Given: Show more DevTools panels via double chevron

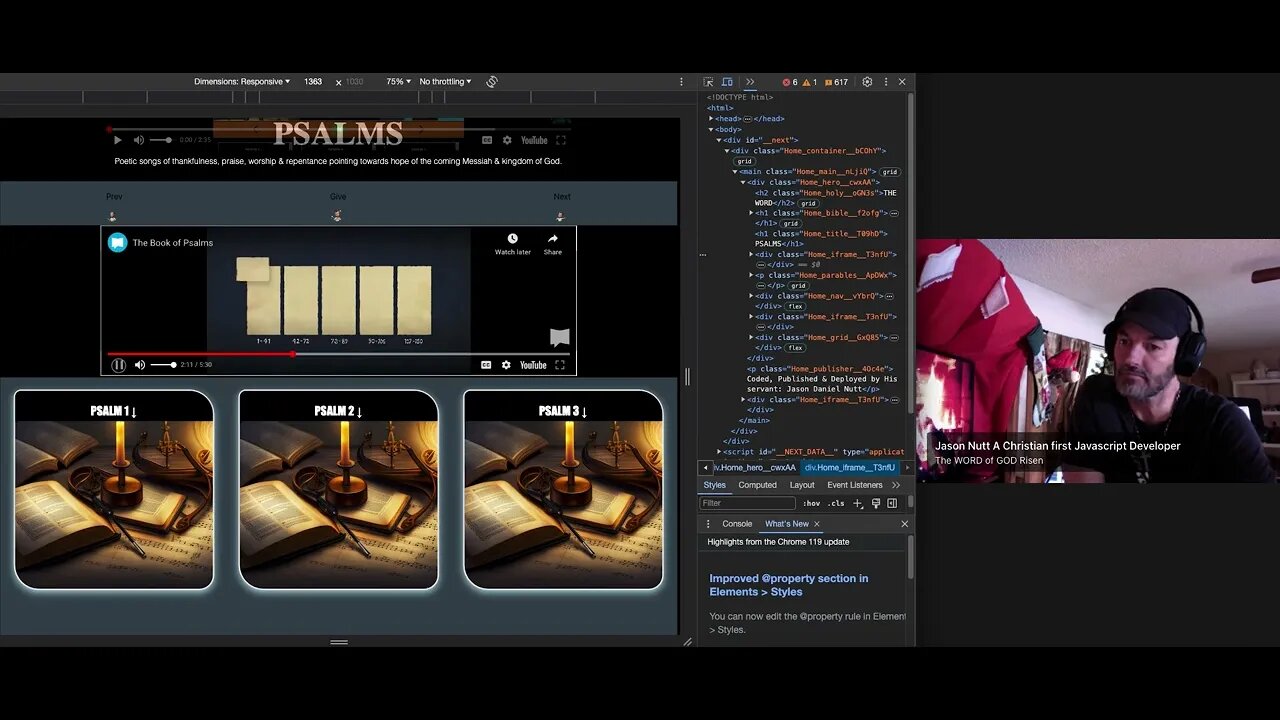Looking at the screenshot, I should (750, 82).
